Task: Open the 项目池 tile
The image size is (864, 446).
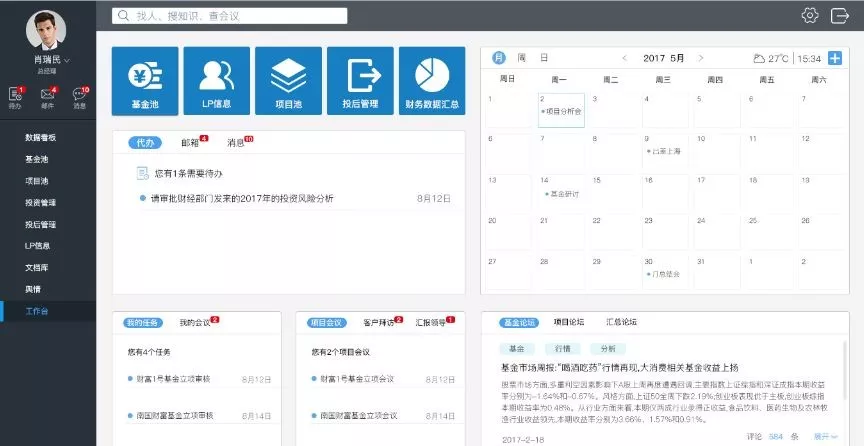Action: click(288, 81)
